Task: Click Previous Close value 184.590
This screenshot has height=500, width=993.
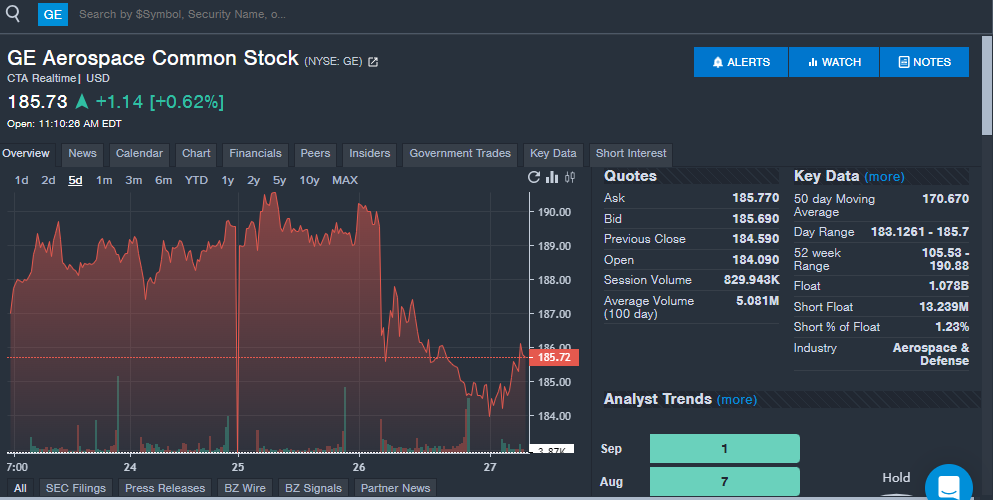Action: point(756,239)
